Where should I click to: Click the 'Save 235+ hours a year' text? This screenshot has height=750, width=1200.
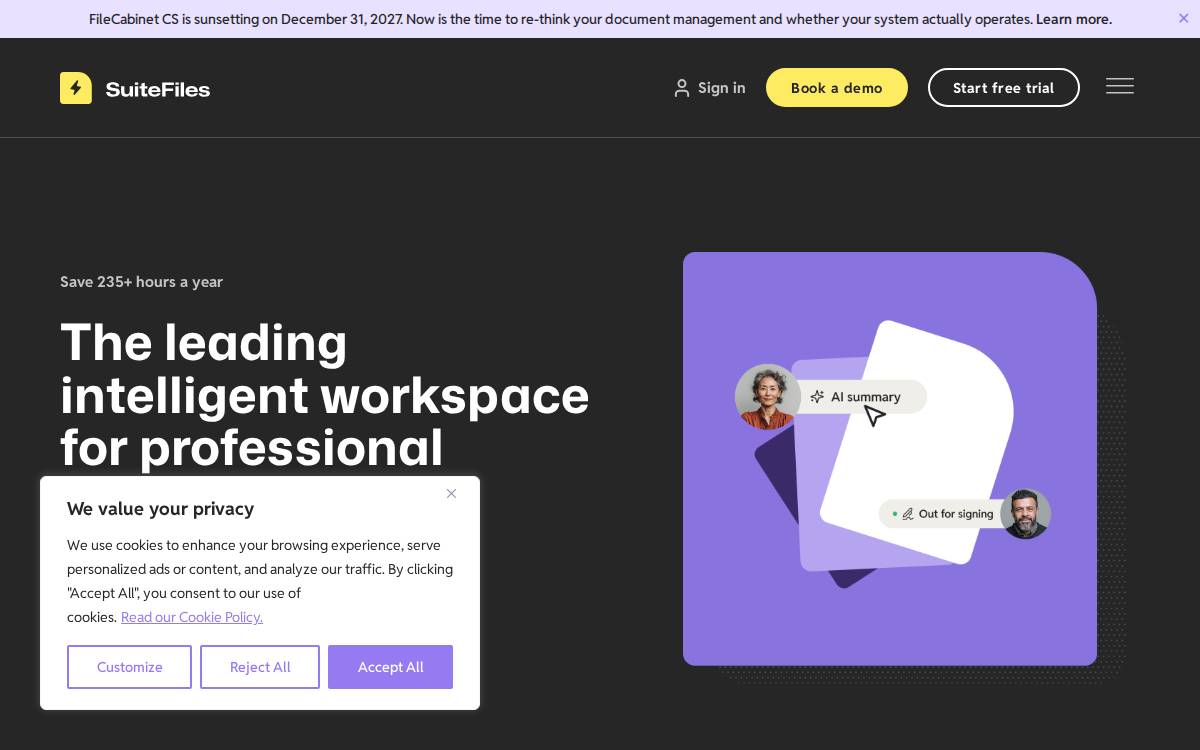tap(141, 282)
